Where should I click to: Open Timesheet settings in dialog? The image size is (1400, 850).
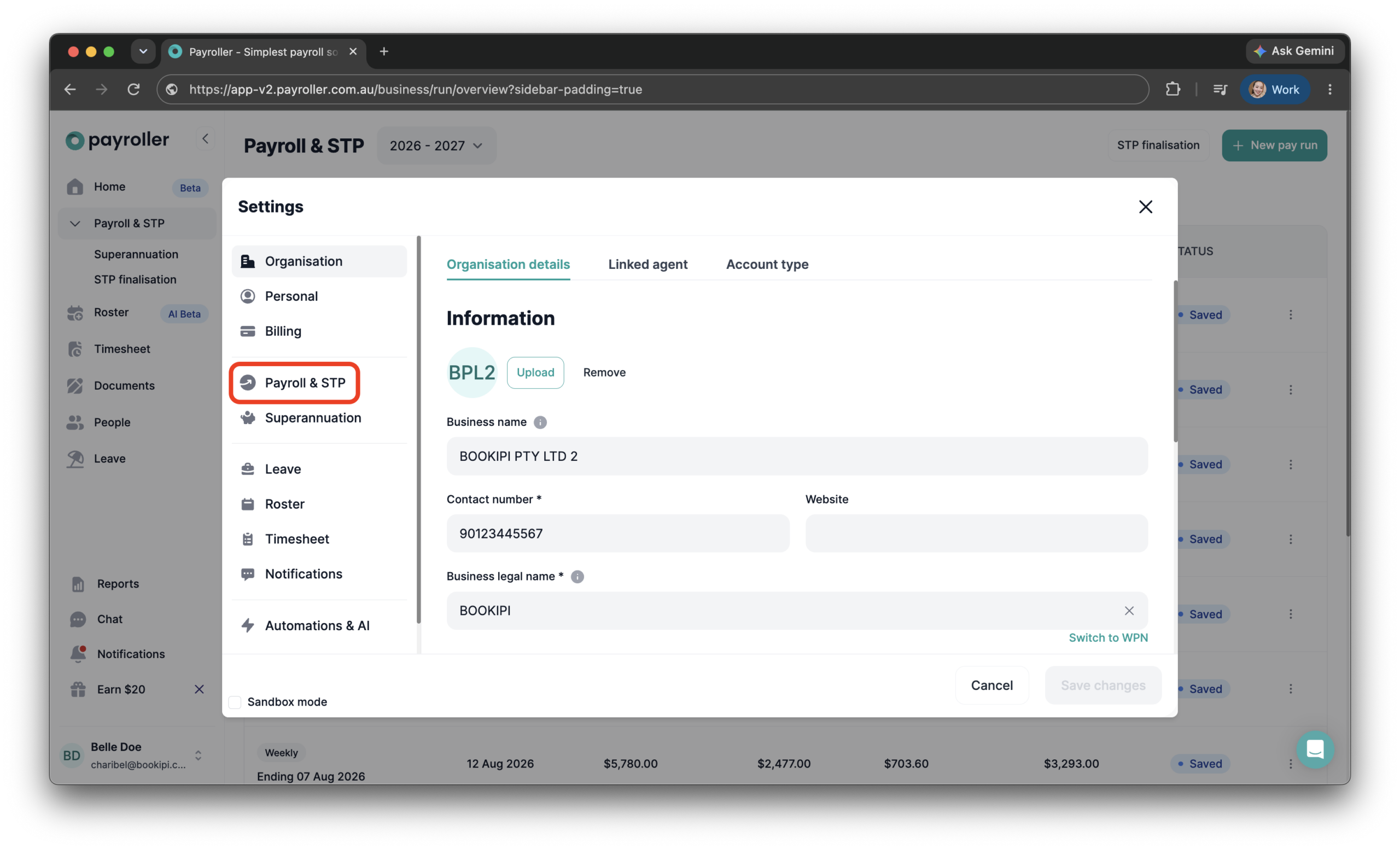tap(319, 539)
